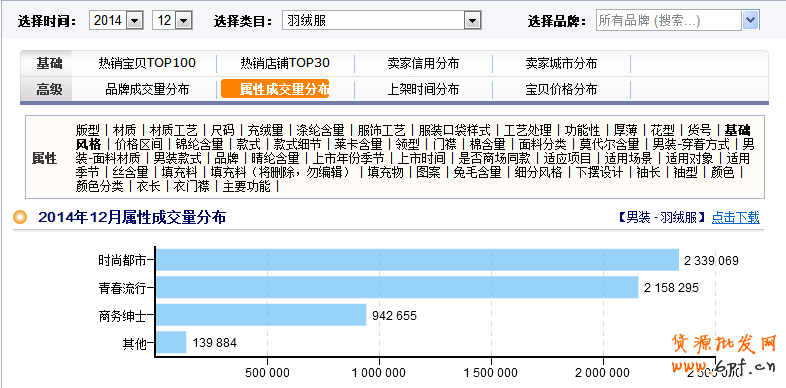Click 点击下载 download link
Screen dimensions: 786x388
point(735,218)
